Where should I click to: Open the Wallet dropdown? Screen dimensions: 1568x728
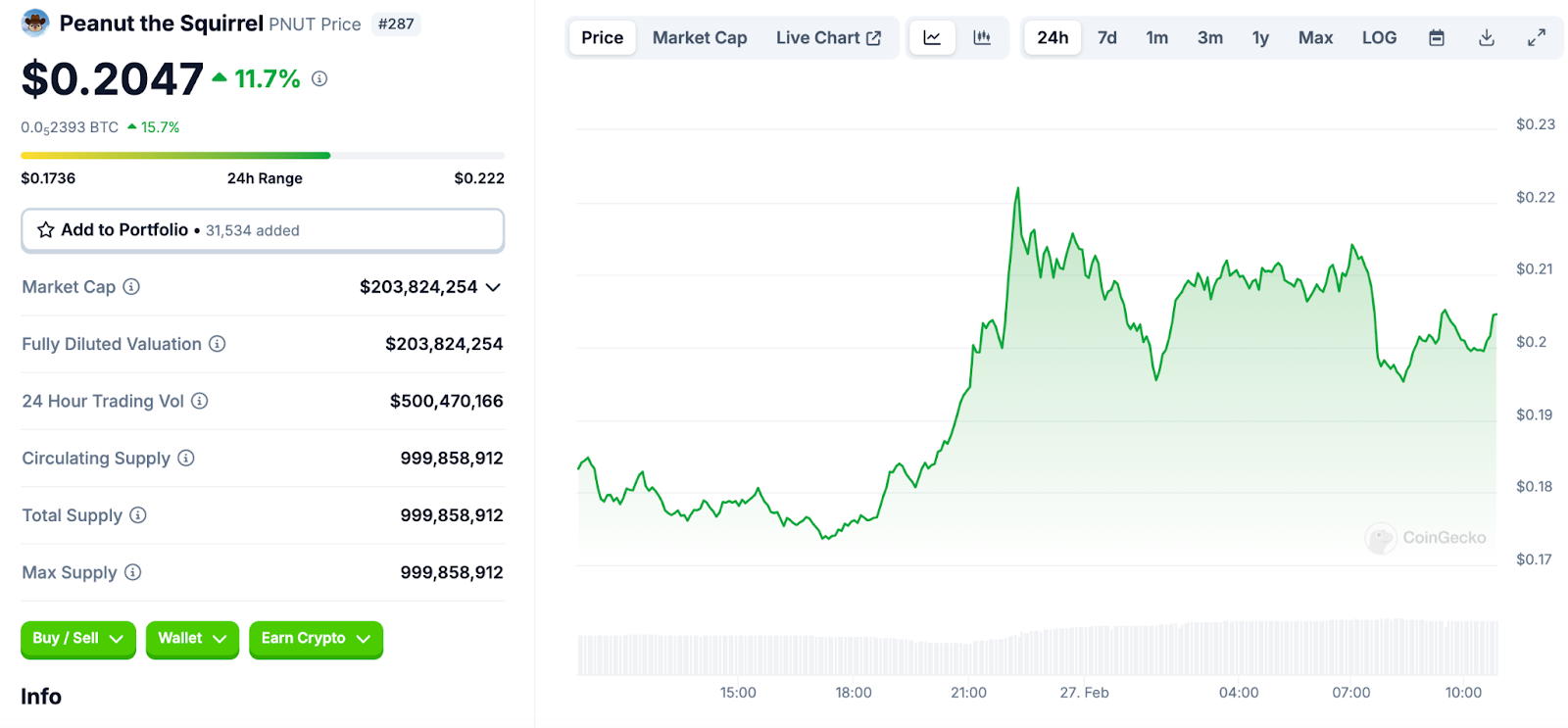tap(192, 639)
